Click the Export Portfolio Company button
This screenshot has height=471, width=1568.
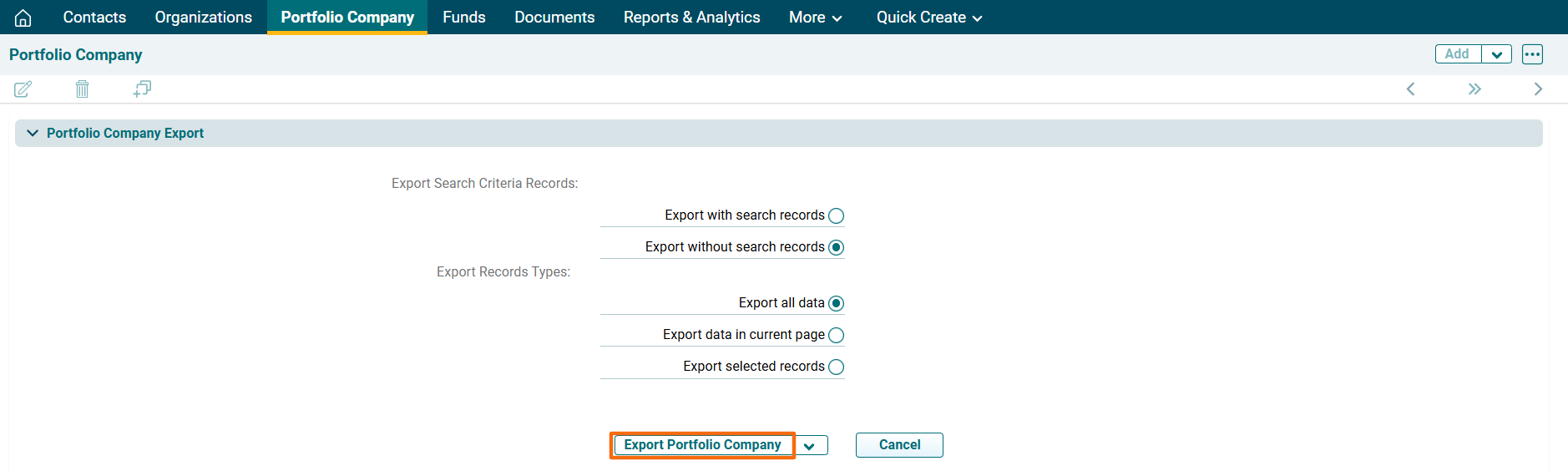pos(702,445)
